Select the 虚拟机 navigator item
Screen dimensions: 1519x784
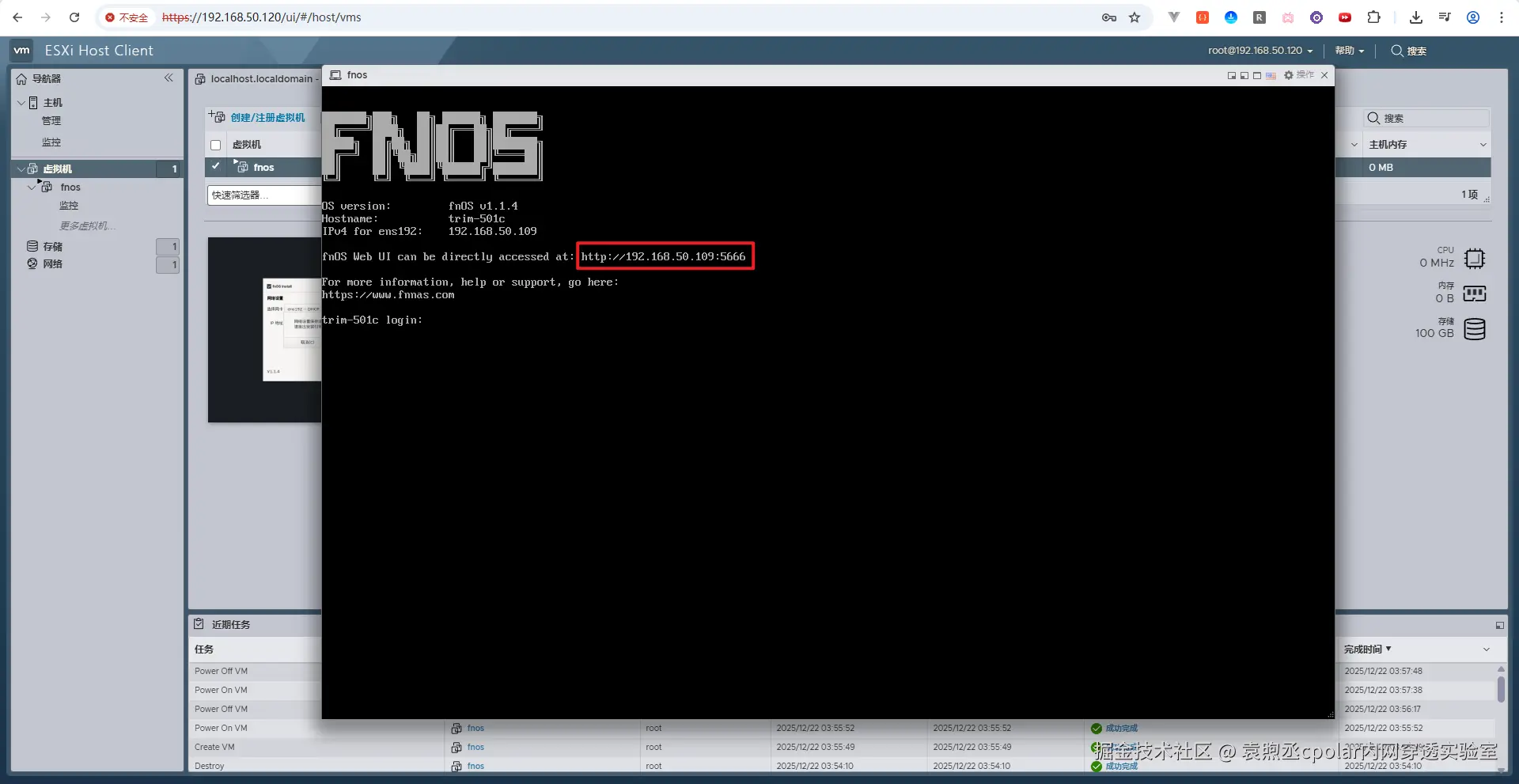point(58,169)
